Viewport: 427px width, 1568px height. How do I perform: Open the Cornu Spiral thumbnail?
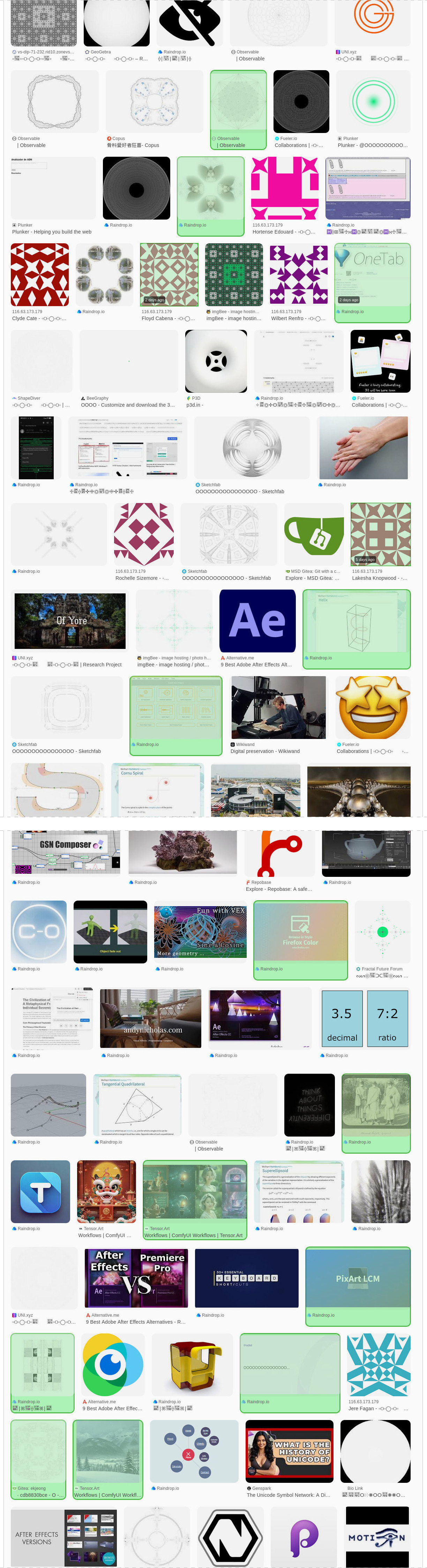(x=158, y=790)
